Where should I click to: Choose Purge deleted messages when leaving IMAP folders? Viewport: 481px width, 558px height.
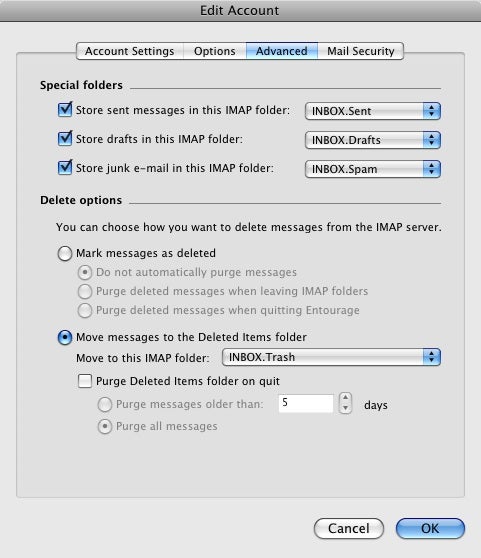(85, 291)
